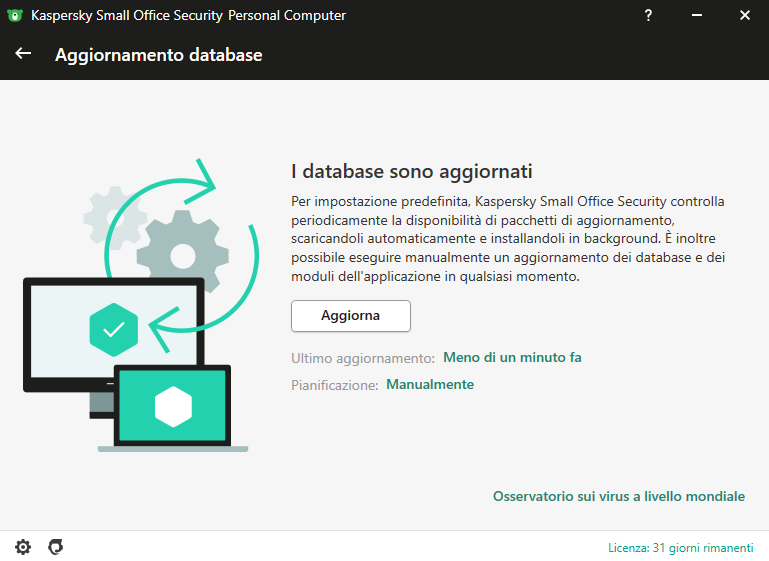The width and height of the screenshot is (769, 561).
Task: Click the Kaspersky app logo in title bar
Action: [15, 15]
